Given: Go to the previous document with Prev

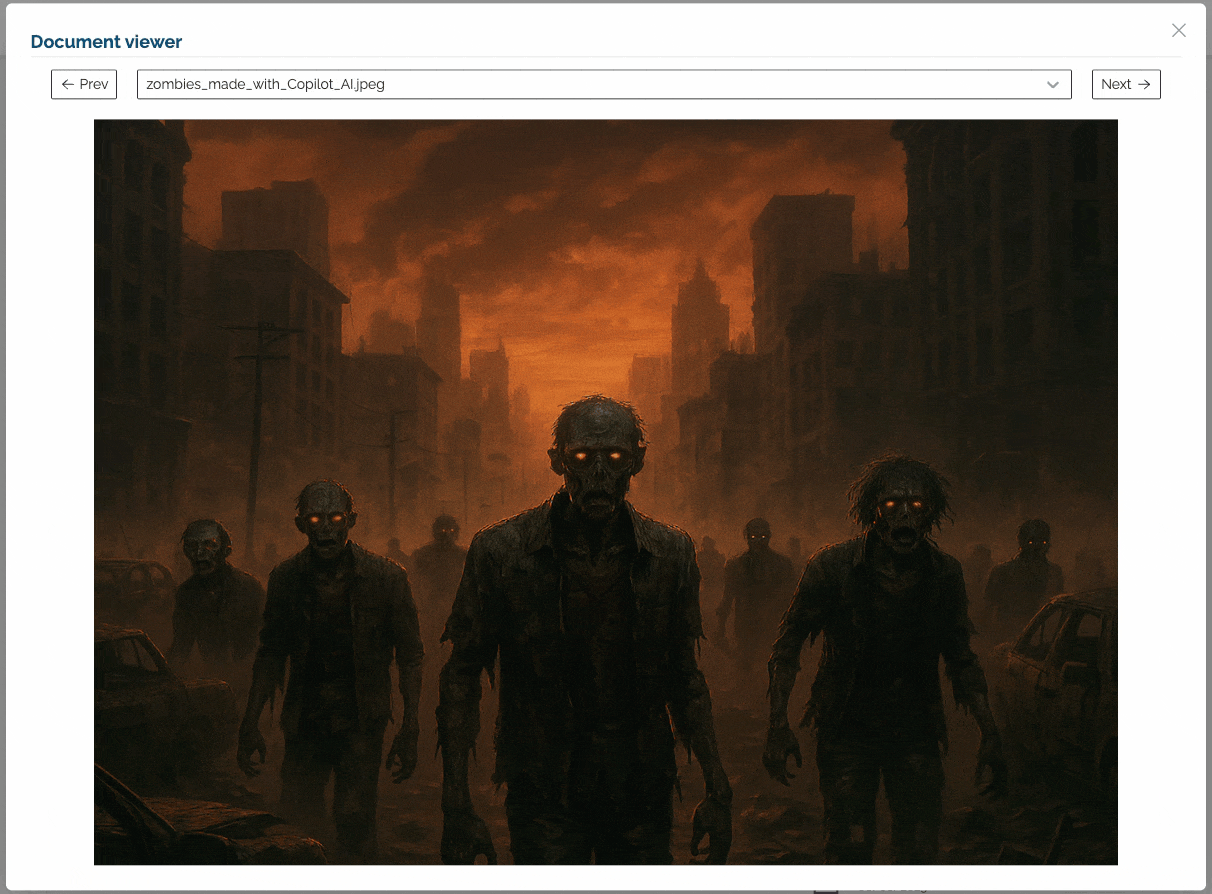Looking at the screenshot, I should (x=84, y=84).
